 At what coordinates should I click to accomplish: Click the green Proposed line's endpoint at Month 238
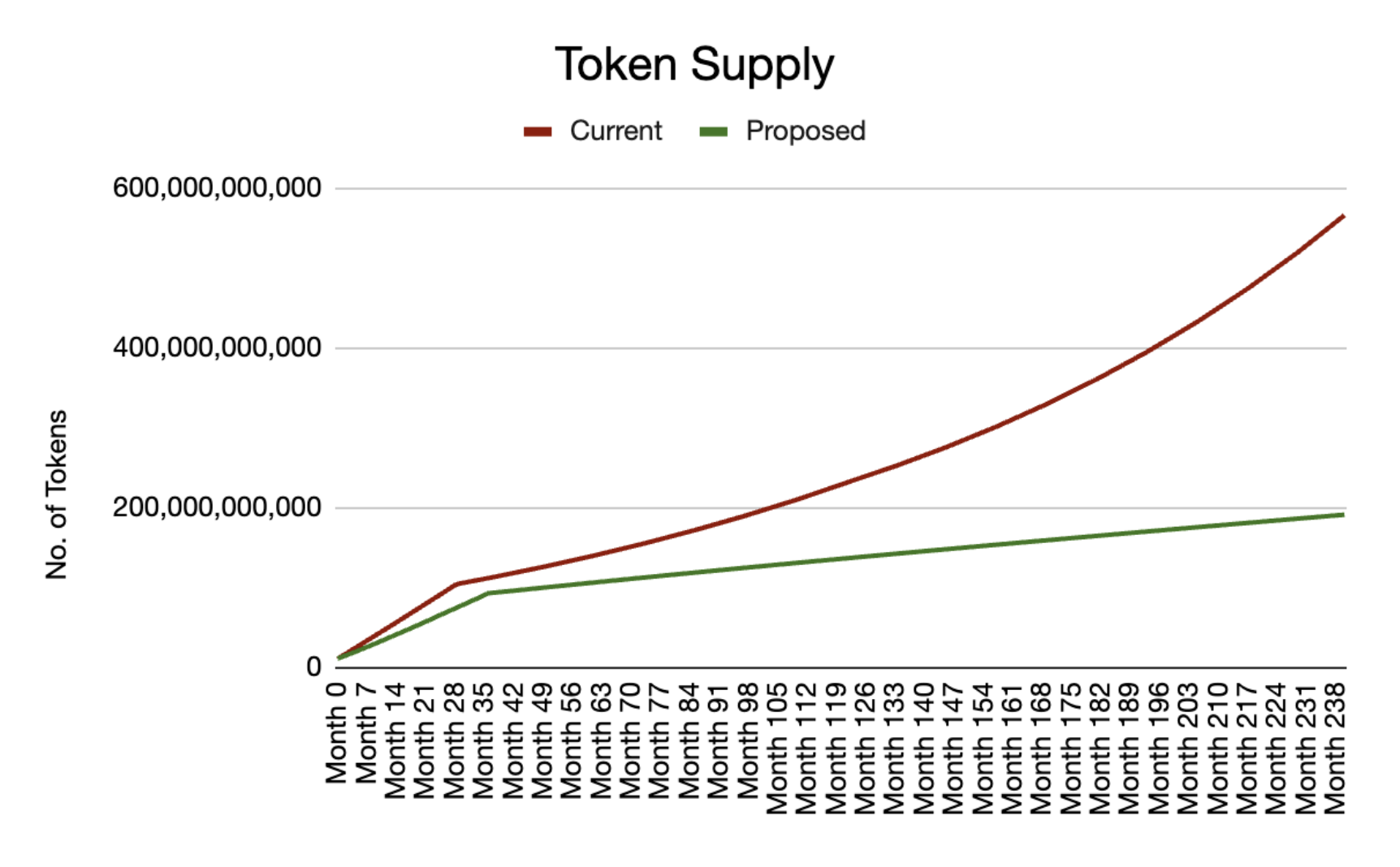point(1343,515)
